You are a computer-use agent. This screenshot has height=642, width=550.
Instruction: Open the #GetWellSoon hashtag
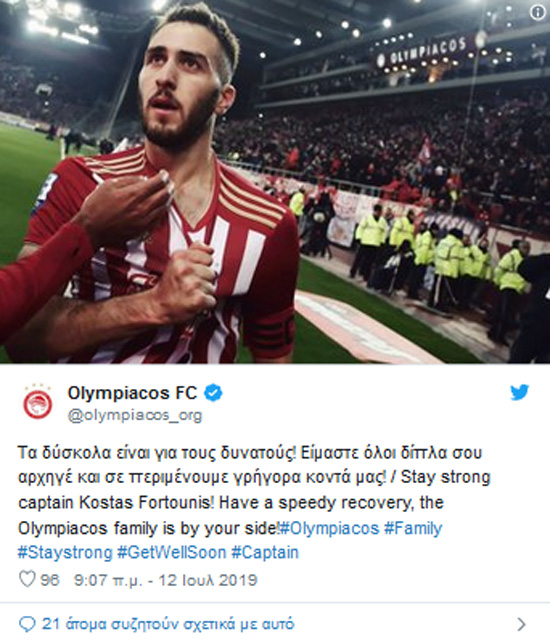172,553
